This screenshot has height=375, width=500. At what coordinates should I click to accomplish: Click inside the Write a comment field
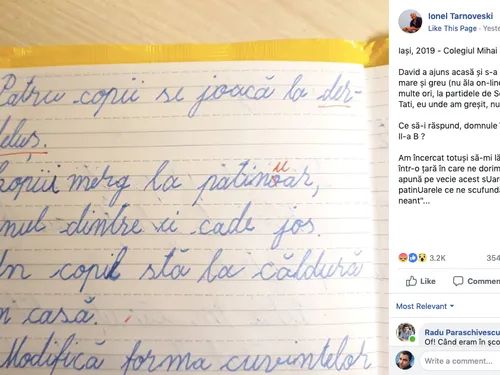coord(460,361)
